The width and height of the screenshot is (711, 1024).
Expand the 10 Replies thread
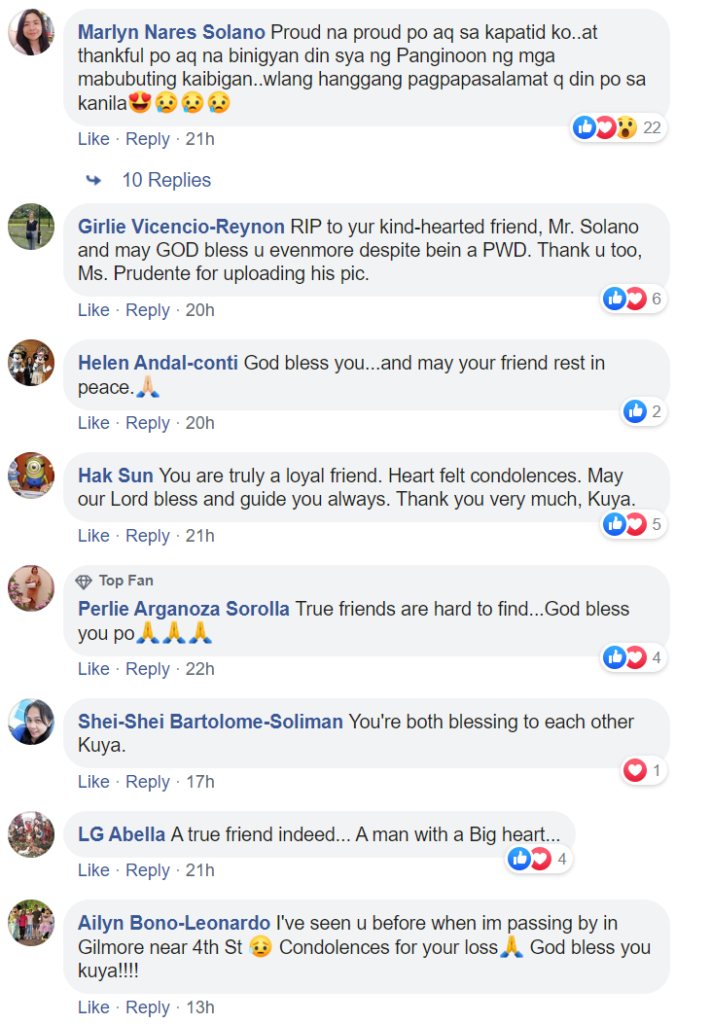click(x=166, y=180)
